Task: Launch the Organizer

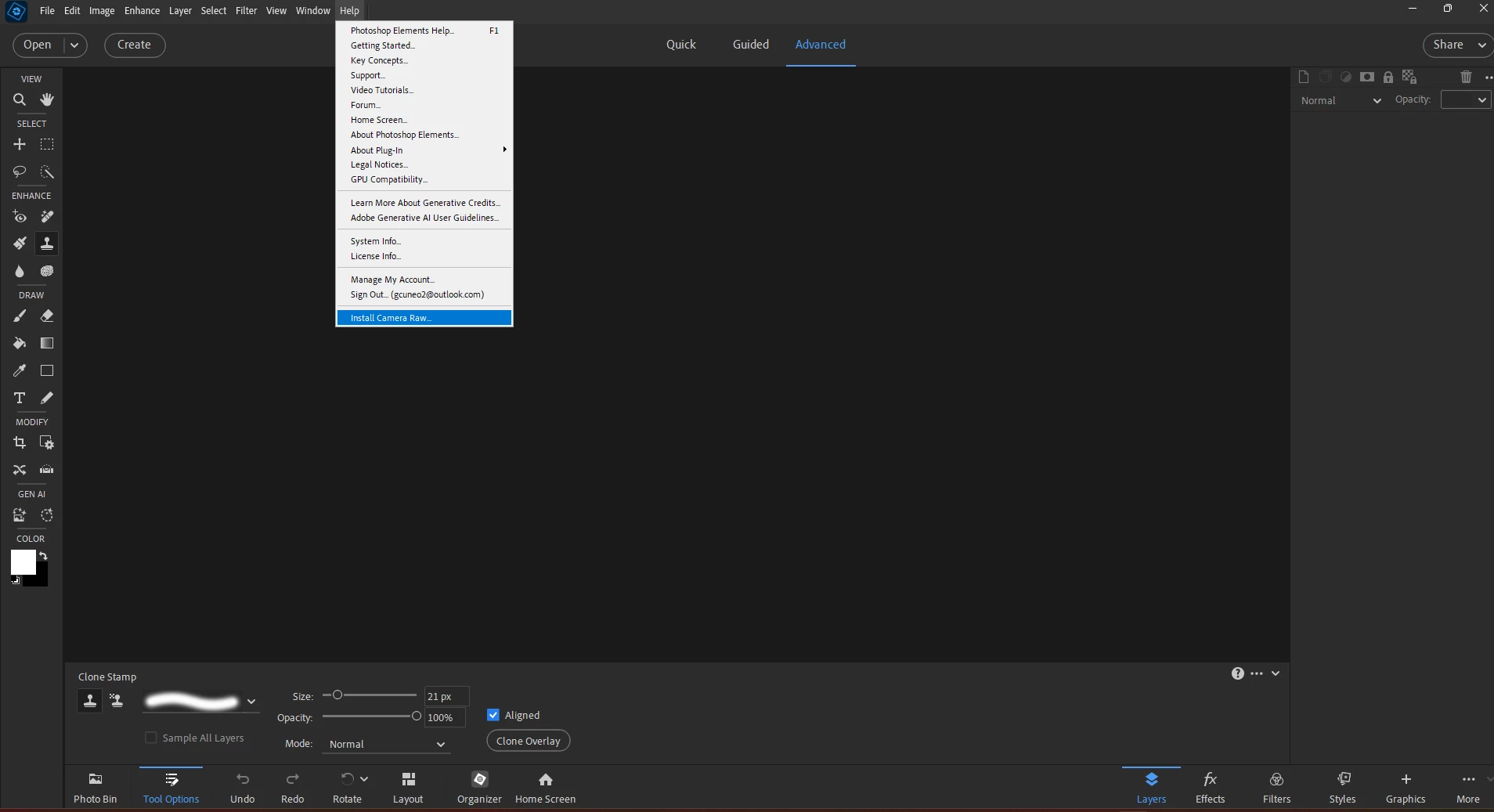Action: pyautogui.click(x=479, y=788)
